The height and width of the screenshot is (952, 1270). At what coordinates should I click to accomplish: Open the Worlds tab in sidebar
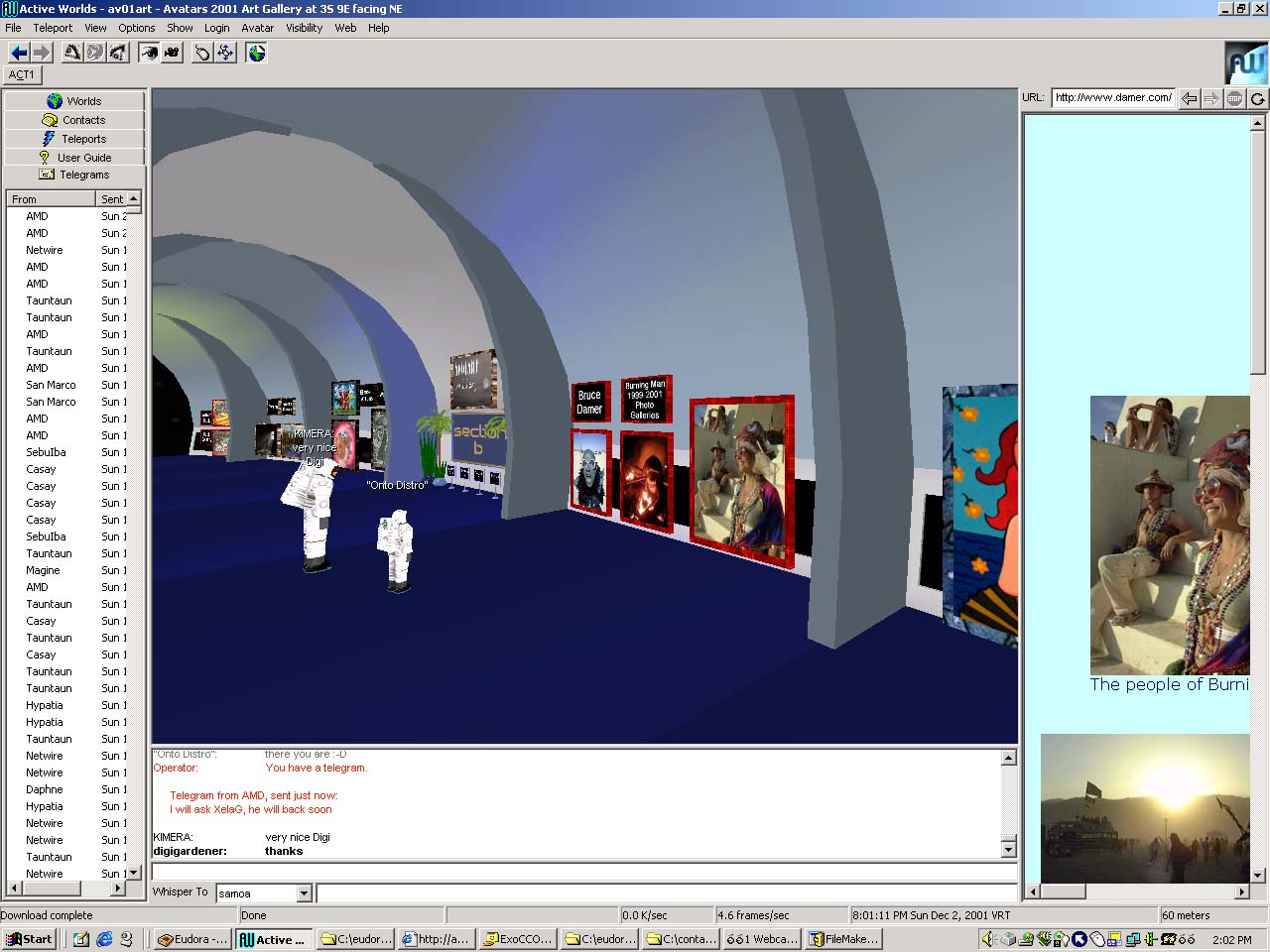74,101
